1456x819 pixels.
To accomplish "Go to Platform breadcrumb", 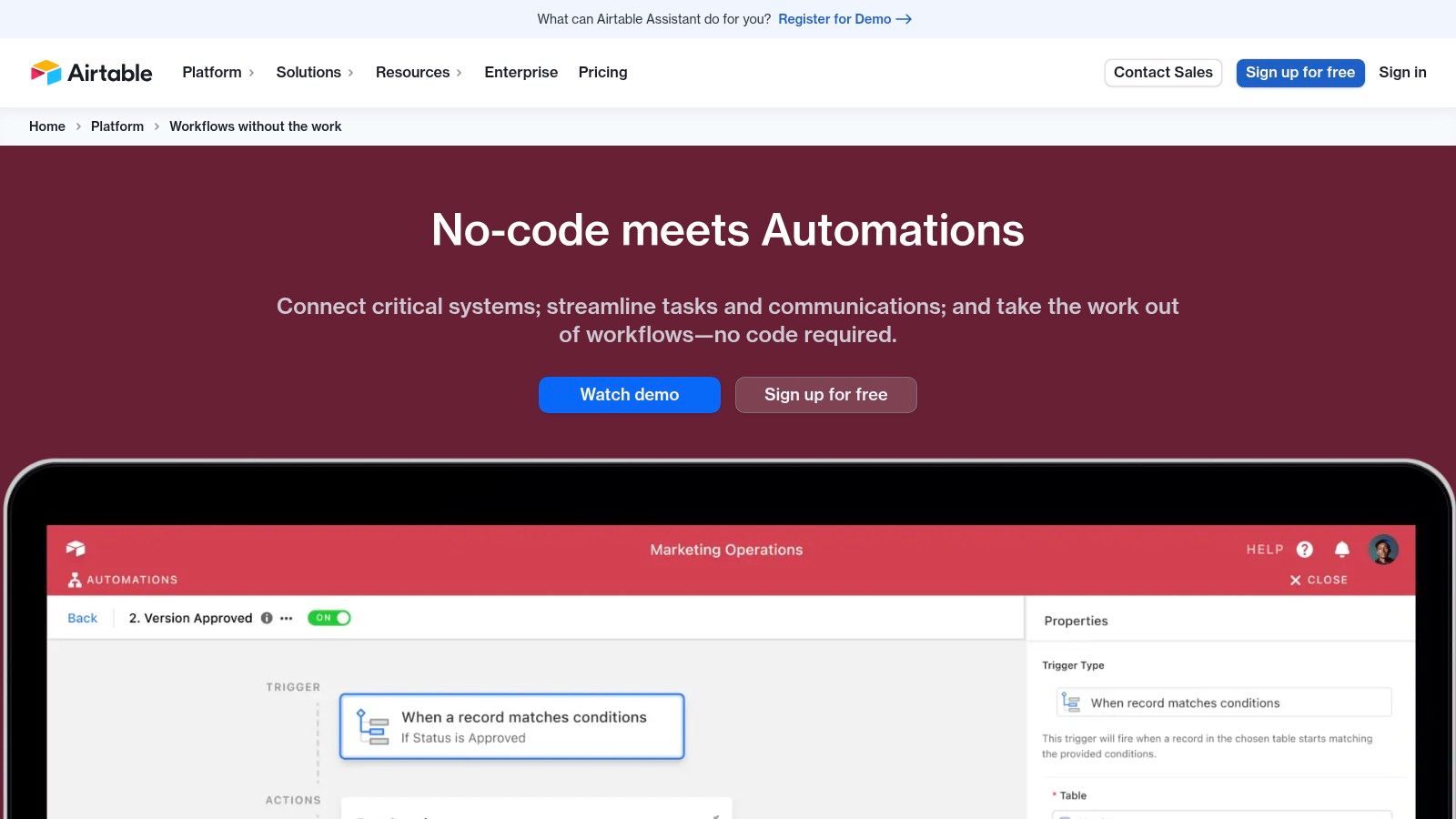I will (x=117, y=126).
